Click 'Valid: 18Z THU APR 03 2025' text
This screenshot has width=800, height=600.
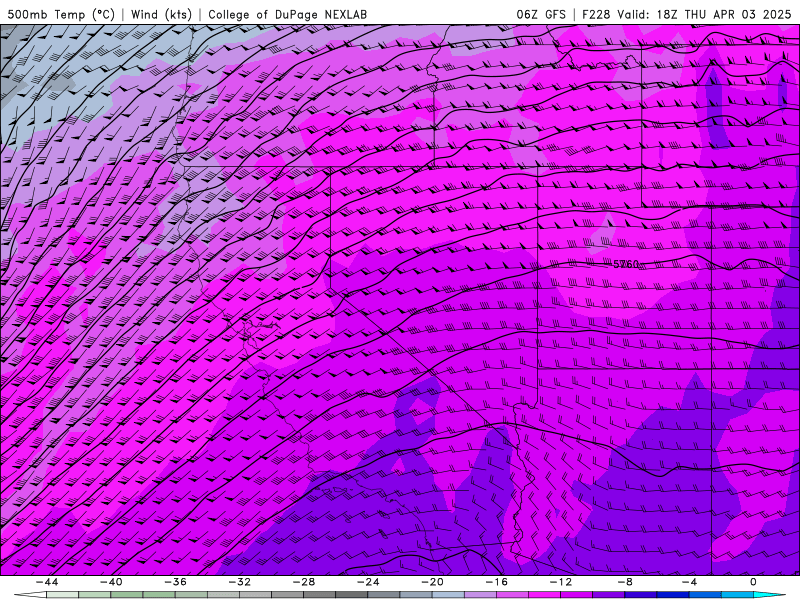point(704,14)
